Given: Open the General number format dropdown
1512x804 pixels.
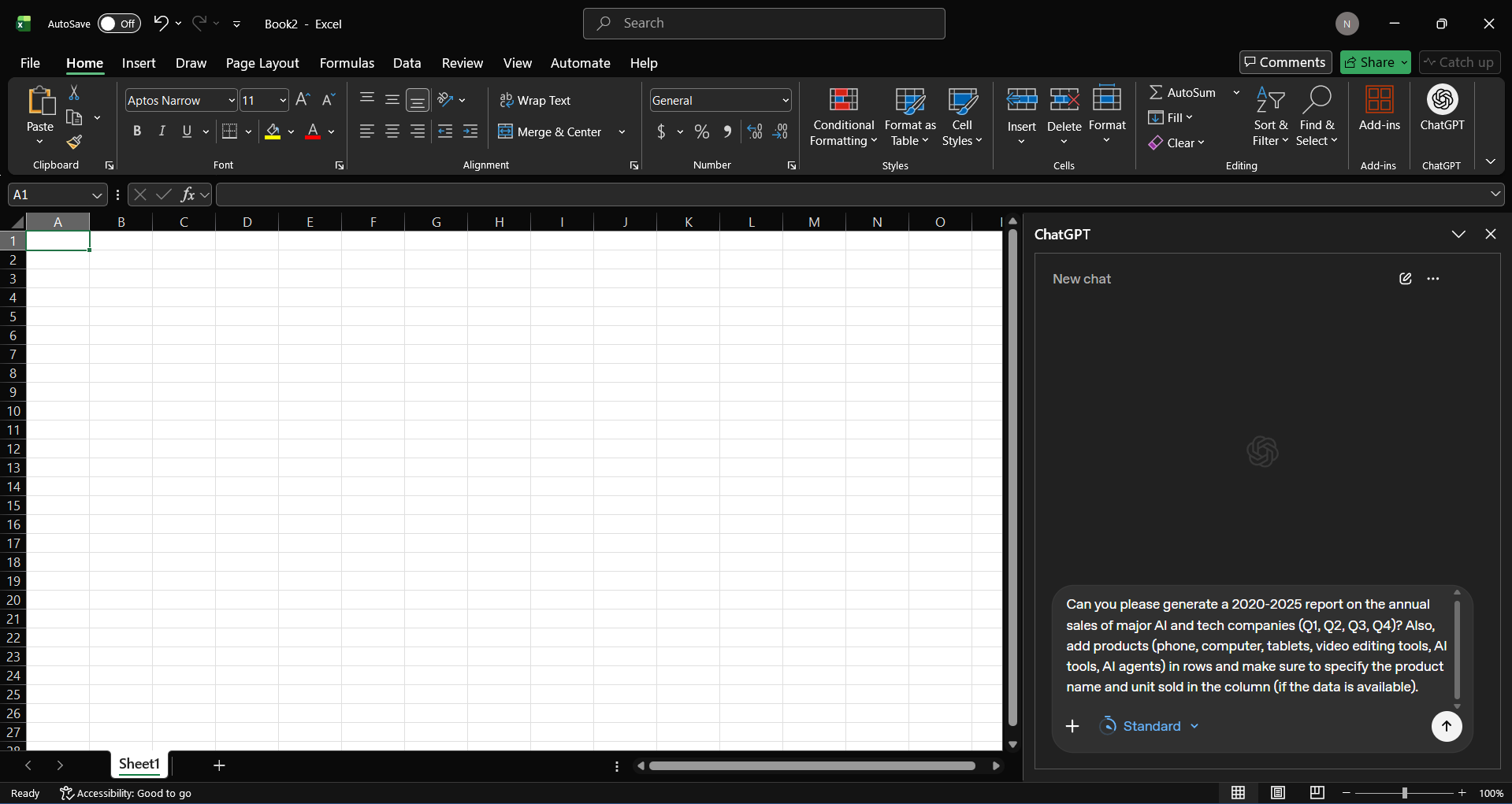Looking at the screenshot, I should tap(783, 100).
